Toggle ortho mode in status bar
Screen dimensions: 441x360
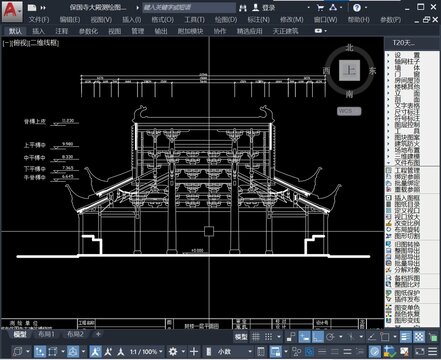tap(317, 337)
